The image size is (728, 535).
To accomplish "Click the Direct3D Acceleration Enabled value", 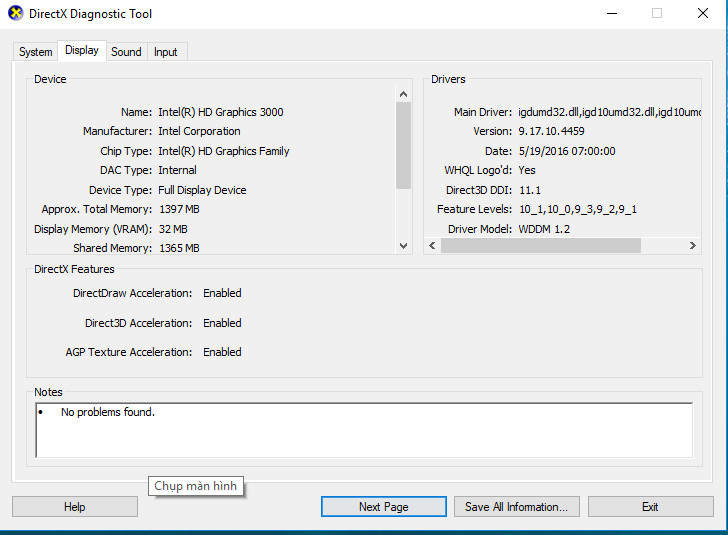I will (222, 323).
